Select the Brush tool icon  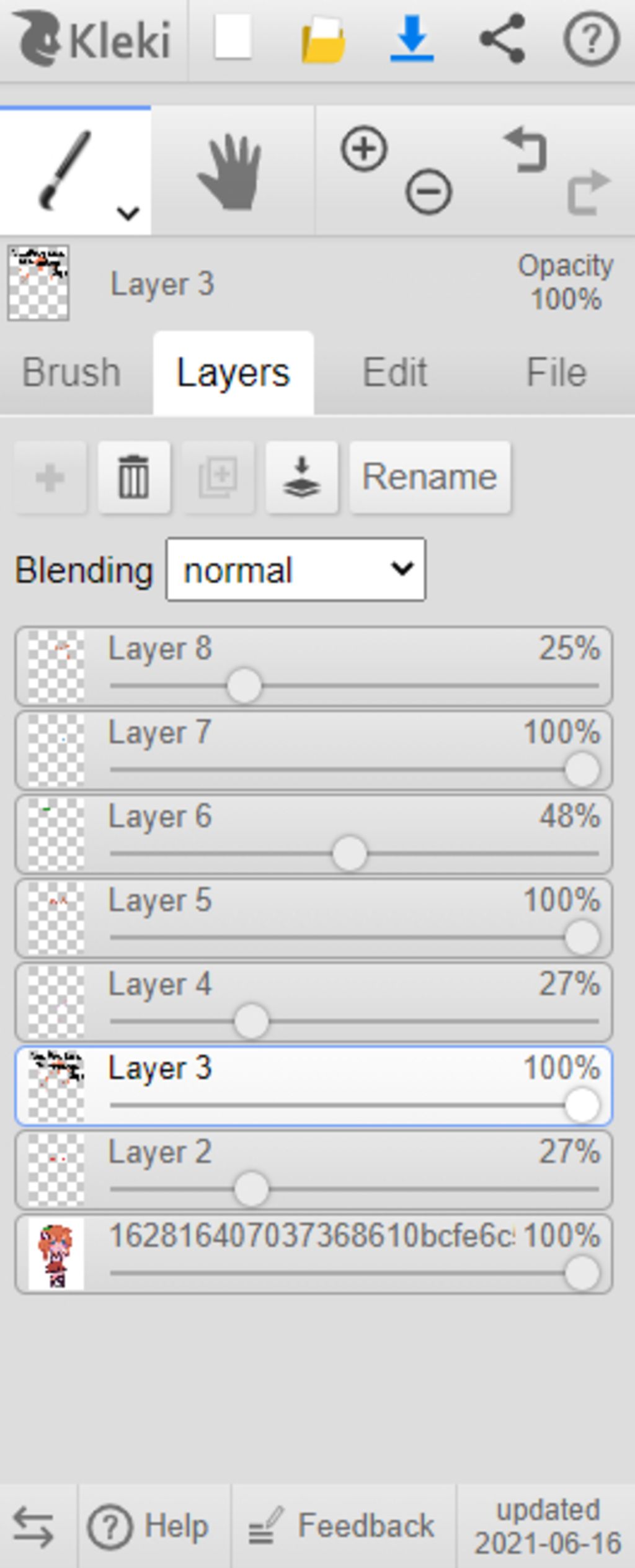pos(65,169)
